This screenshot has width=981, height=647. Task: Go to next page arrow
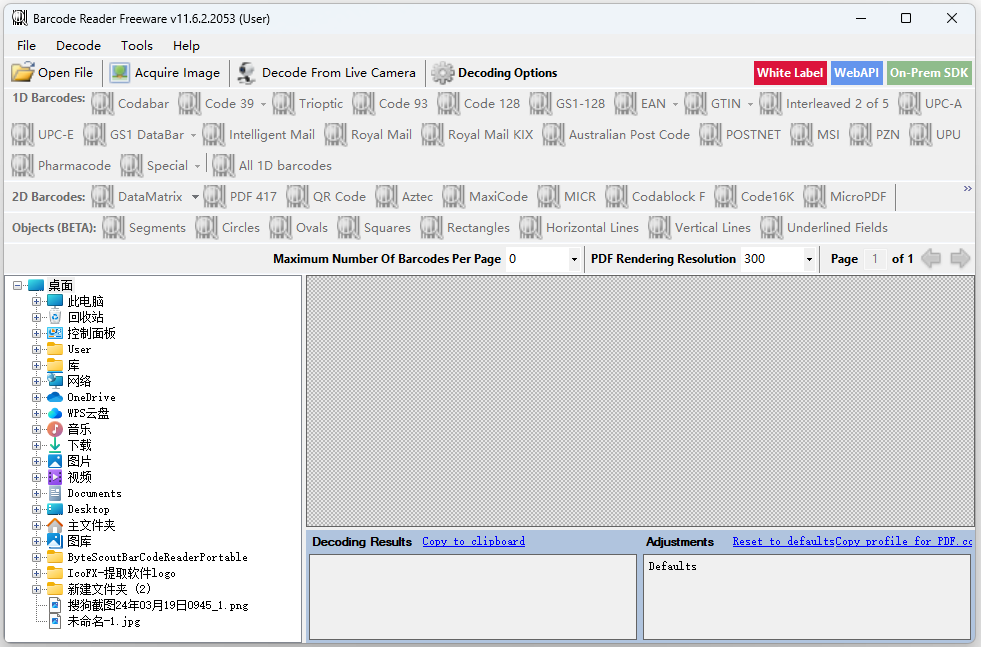coord(960,258)
